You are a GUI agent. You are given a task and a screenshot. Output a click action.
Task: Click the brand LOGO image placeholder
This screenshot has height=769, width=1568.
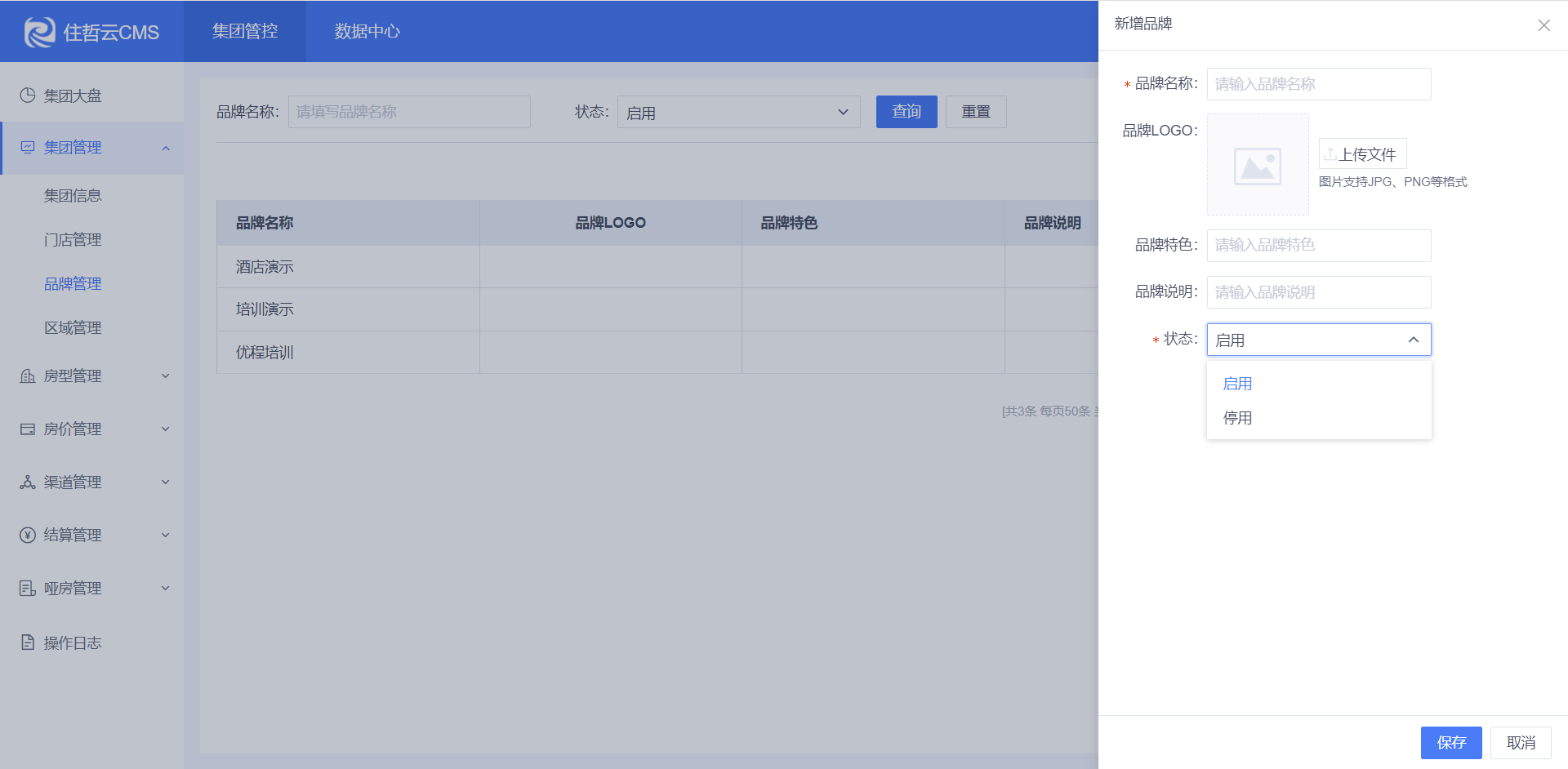[1258, 165]
